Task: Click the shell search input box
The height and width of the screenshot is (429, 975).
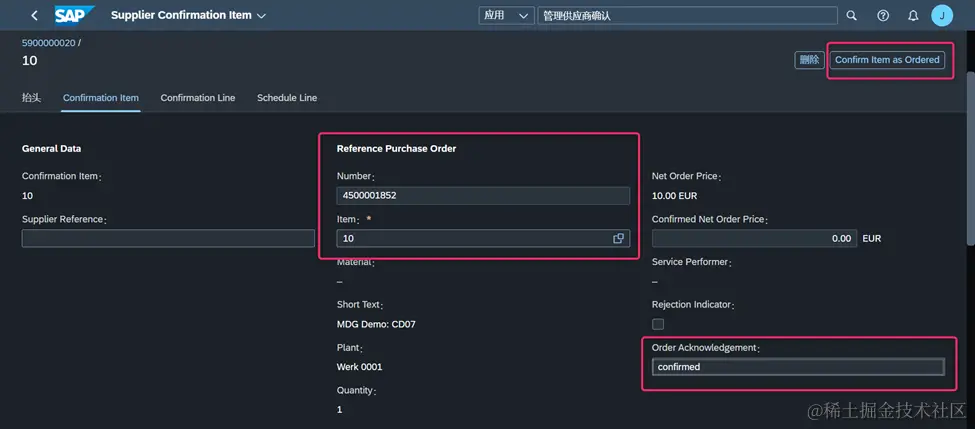Action: coord(687,16)
